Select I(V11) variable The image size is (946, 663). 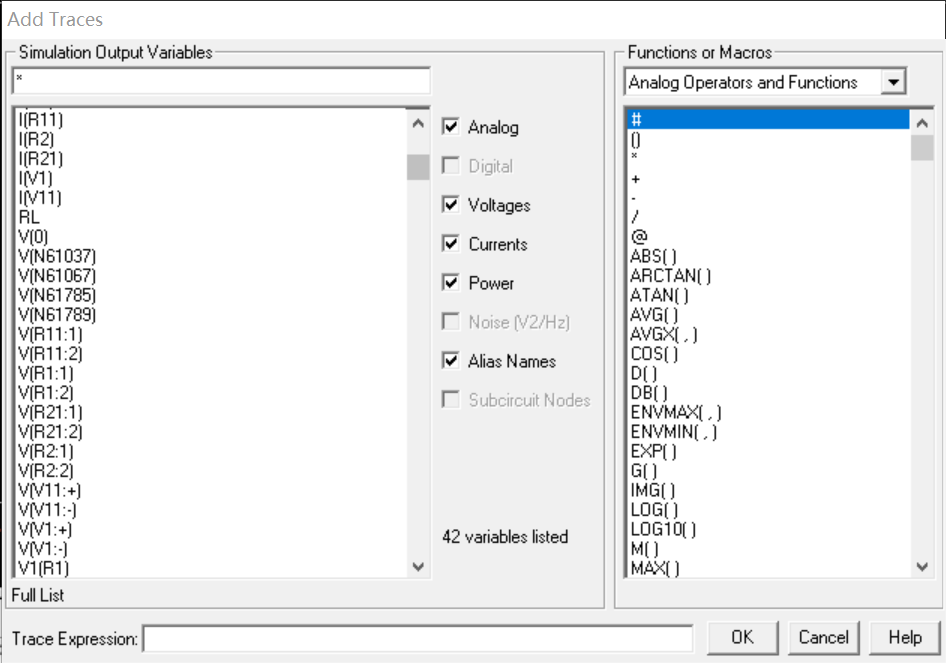[40, 198]
